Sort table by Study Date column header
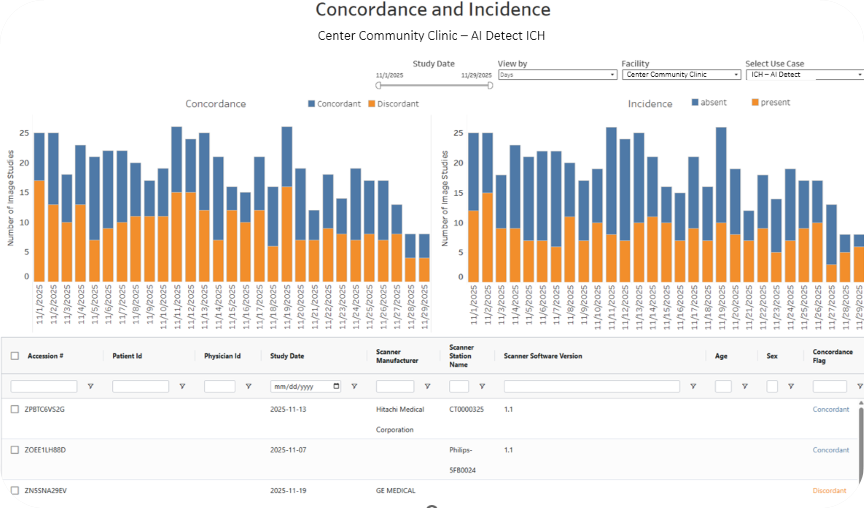Image resolution: width=864 pixels, height=508 pixels. pyautogui.click(x=288, y=355)
